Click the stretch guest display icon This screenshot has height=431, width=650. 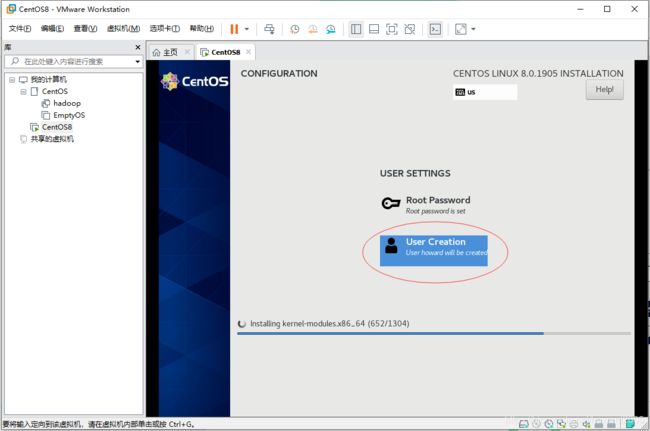(461, 29)
